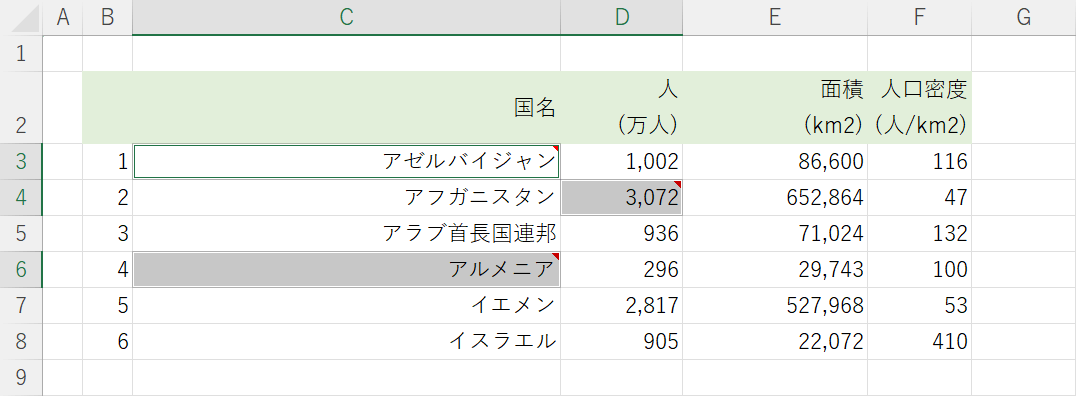Select the イエメン cell
Image resolution: width=1076 pixels, height=396 pixels.
(x=347, y=305)
